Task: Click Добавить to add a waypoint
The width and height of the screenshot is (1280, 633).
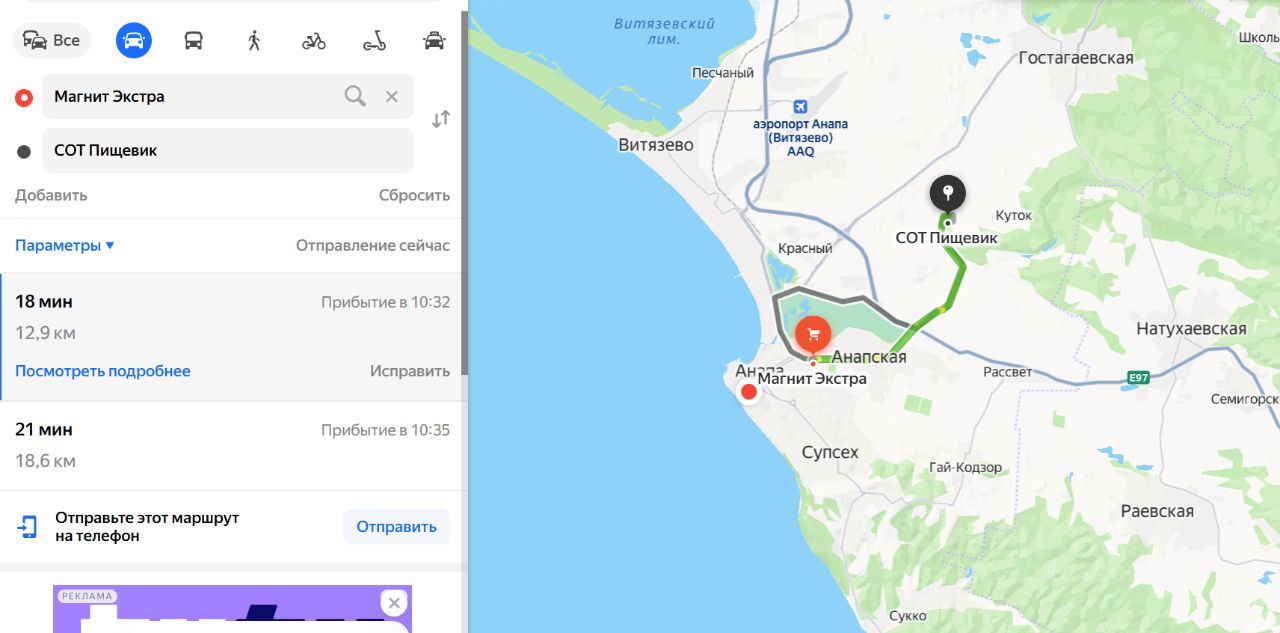Action: point(51,195)
